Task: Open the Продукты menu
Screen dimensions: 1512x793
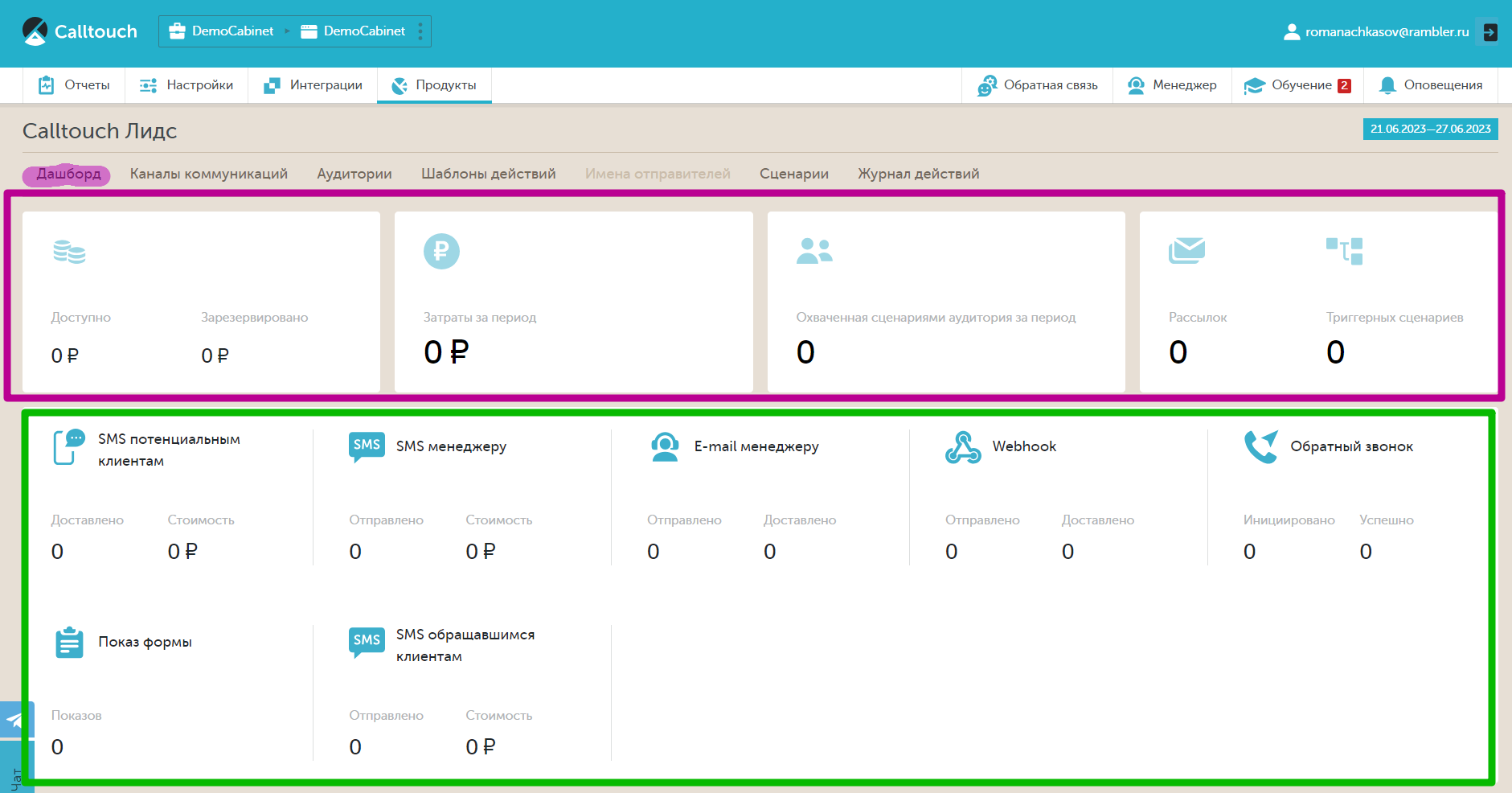Action: [434, 85]
